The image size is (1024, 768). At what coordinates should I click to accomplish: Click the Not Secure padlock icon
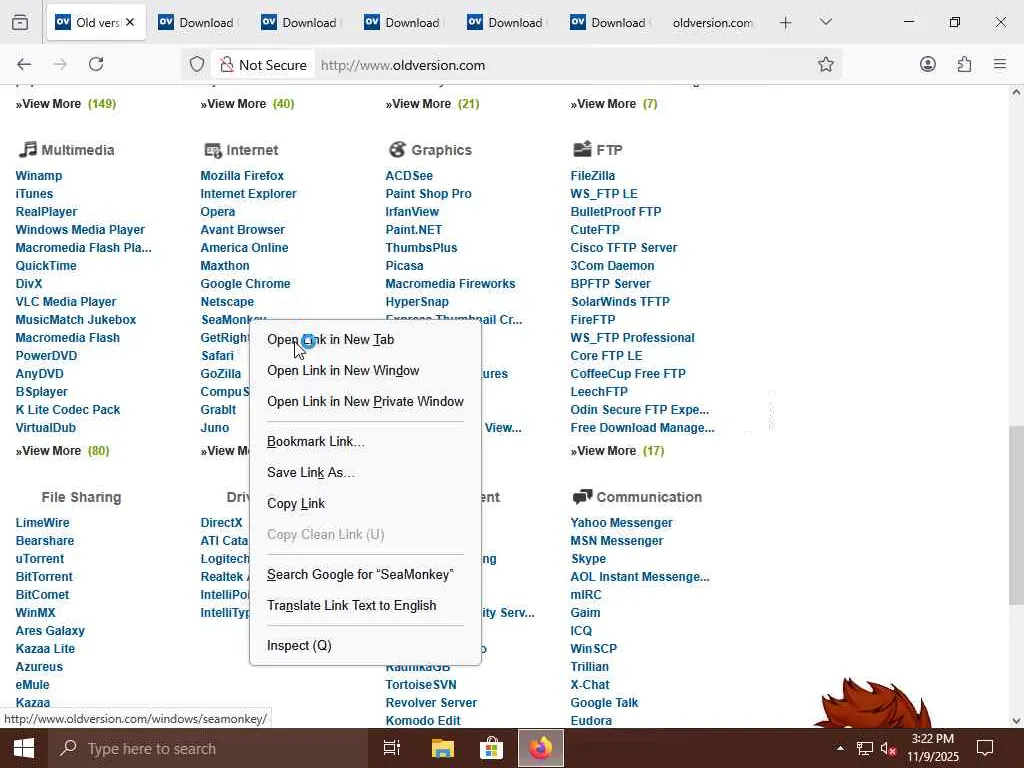(x=227, y=65)
